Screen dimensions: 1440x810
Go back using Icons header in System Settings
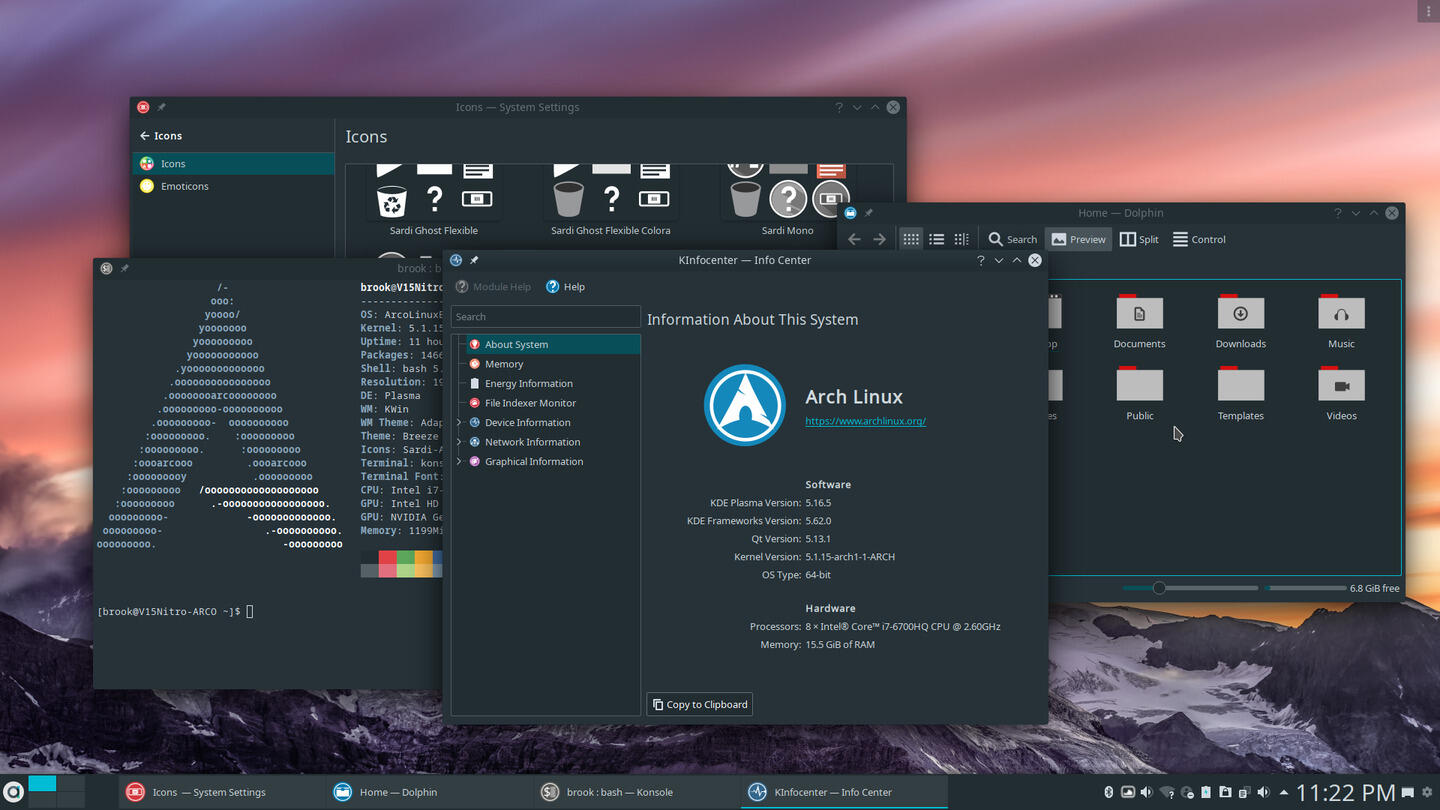click(x=161, y=136)
